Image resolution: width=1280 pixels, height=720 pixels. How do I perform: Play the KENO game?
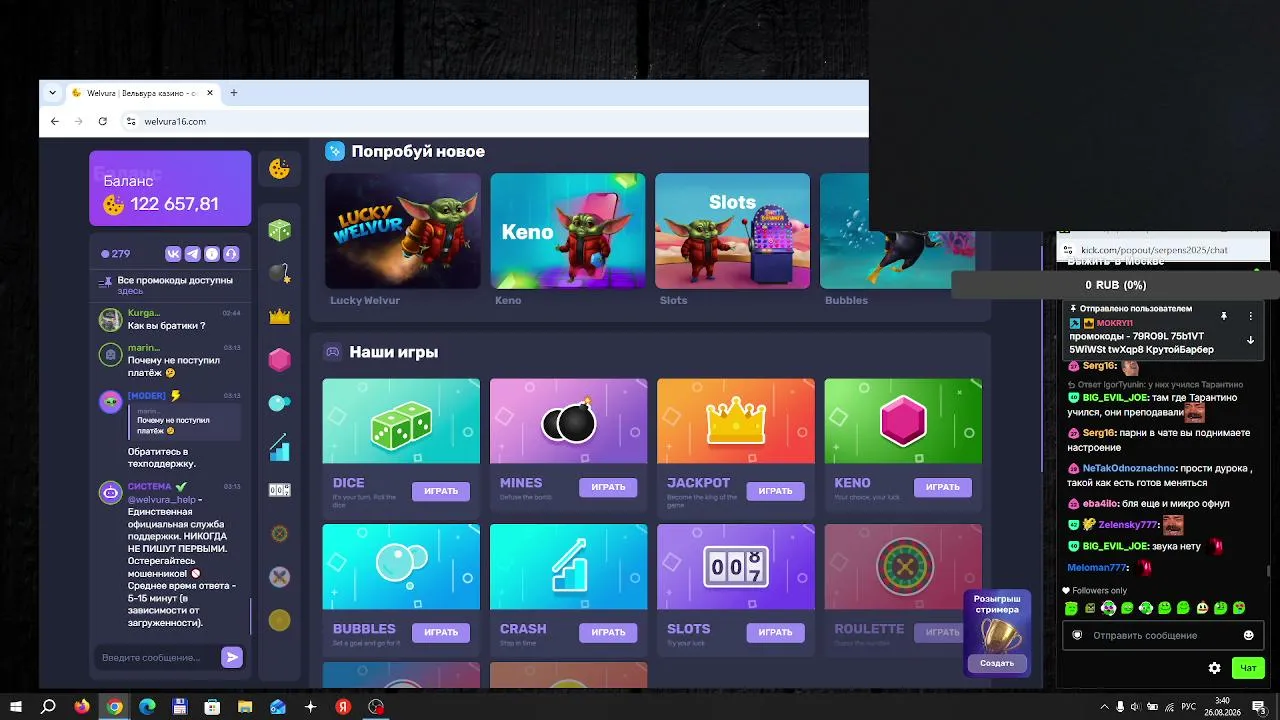[x=943, y=487]
